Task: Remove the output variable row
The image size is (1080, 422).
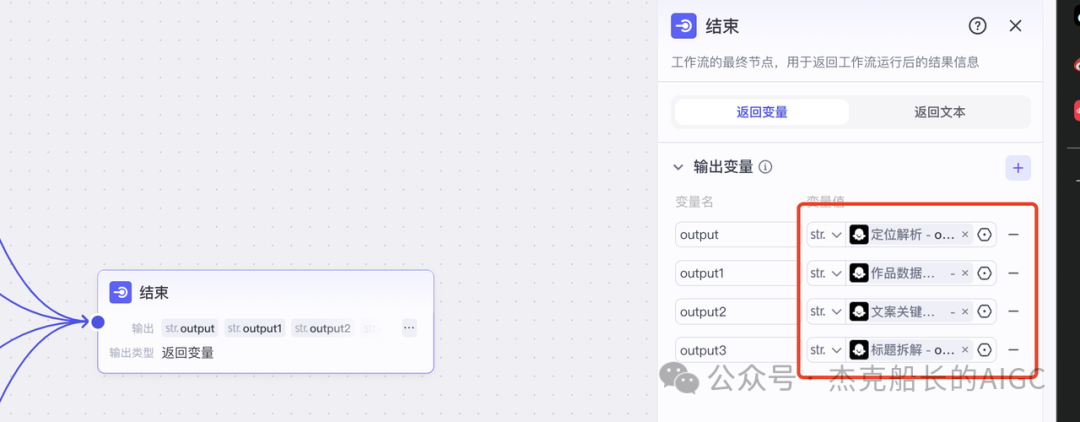Action: tap(1013, 235)
